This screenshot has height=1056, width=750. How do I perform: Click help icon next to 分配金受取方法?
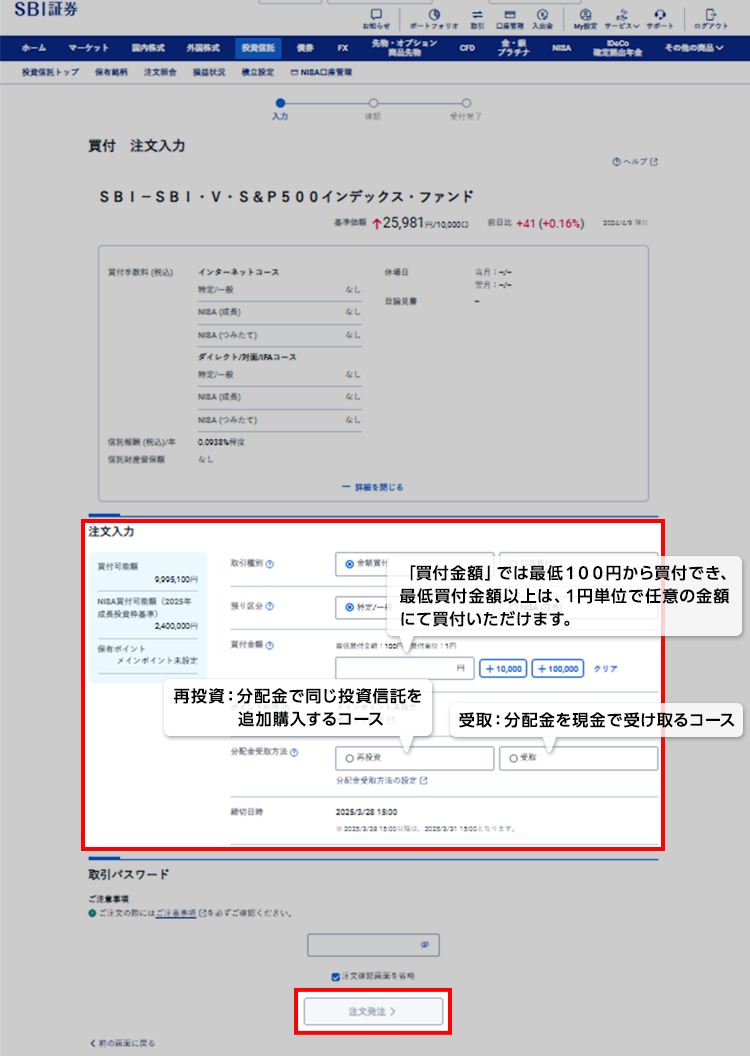294,752
